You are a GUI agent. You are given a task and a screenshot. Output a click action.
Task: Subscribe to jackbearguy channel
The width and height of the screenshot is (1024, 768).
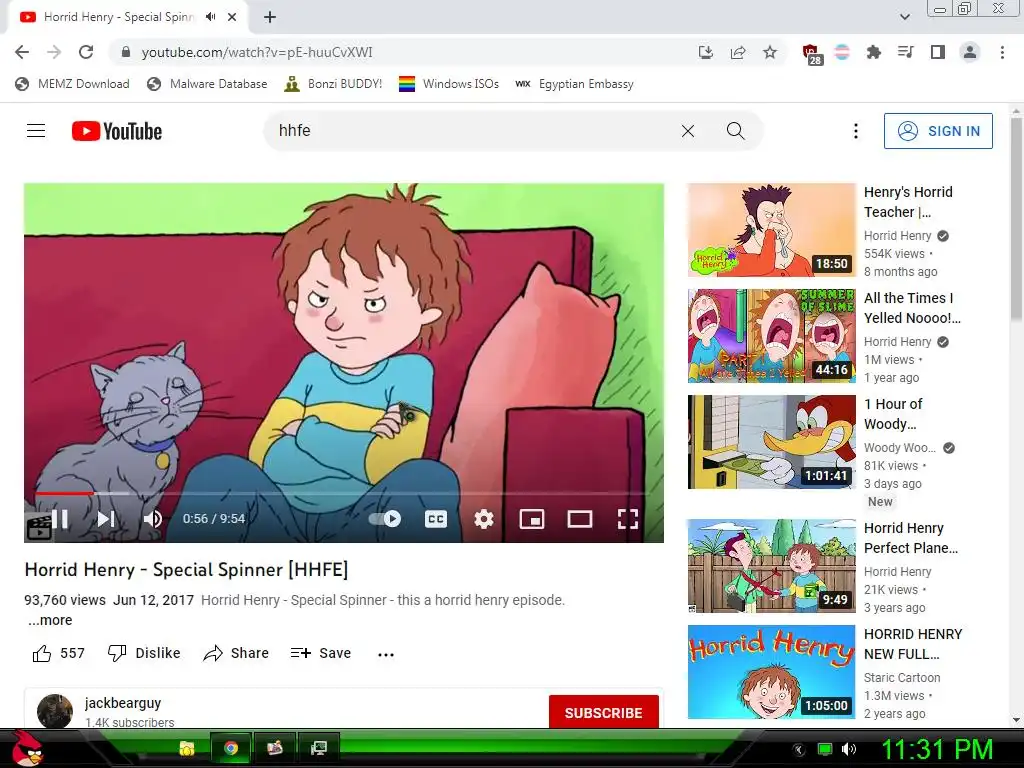(603, 712)
